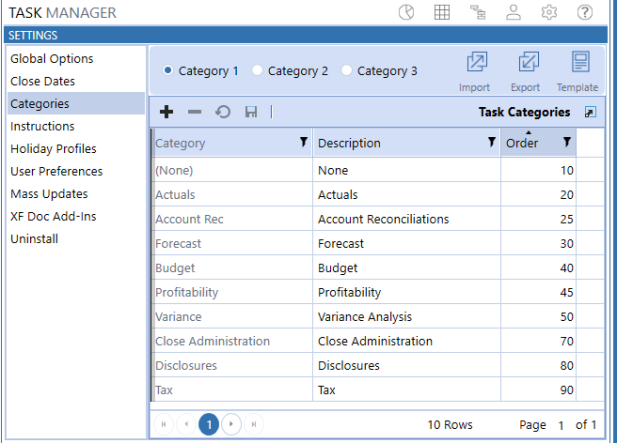This screenshot has height=443, width=617.
Task: Save changes with the floppy disk icon
Action: 251,112
